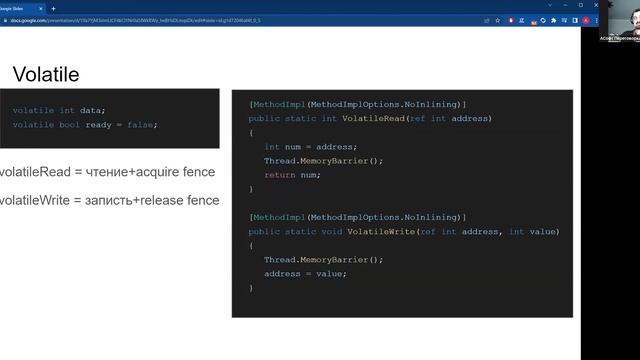The image size is (640, 360).
Task: Open the translate extension icon
Action: tap(522, 20)
